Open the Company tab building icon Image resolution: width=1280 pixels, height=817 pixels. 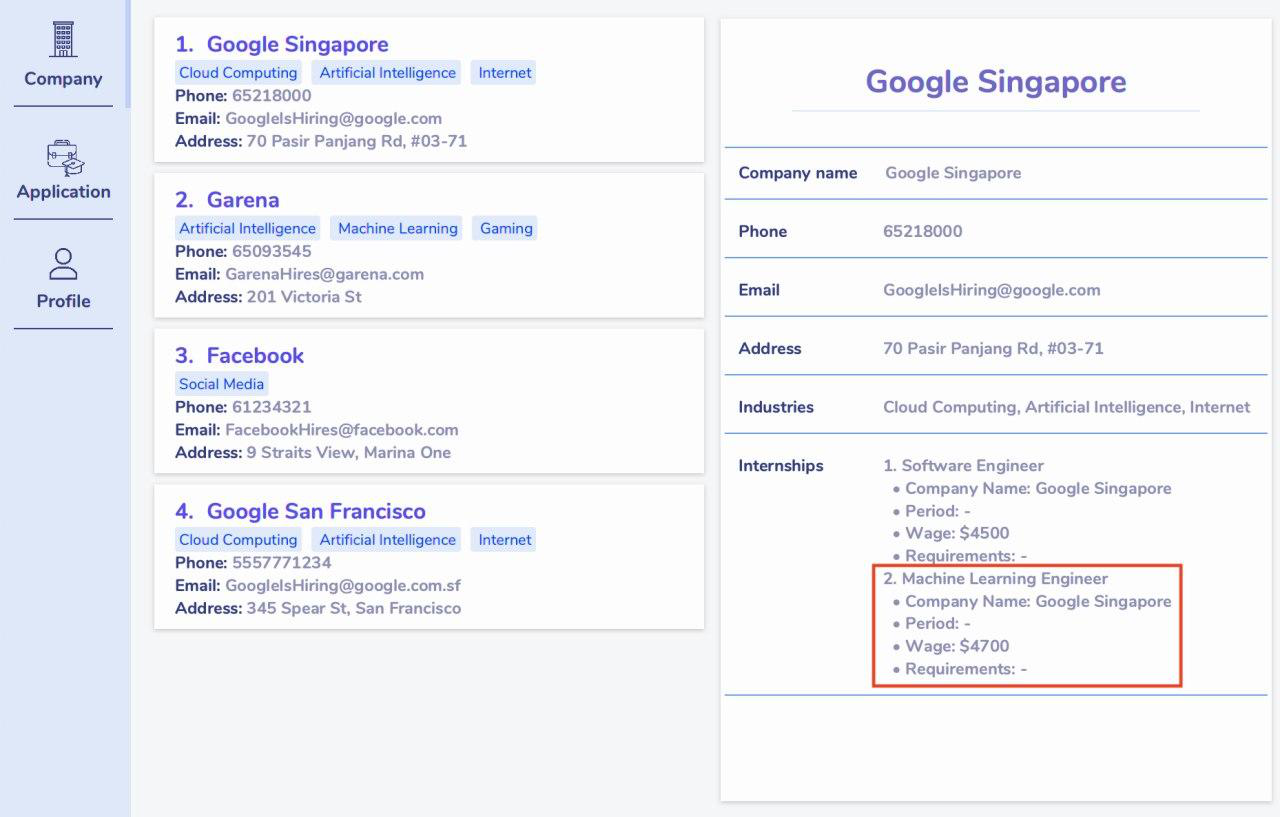[x=63, y=39]
